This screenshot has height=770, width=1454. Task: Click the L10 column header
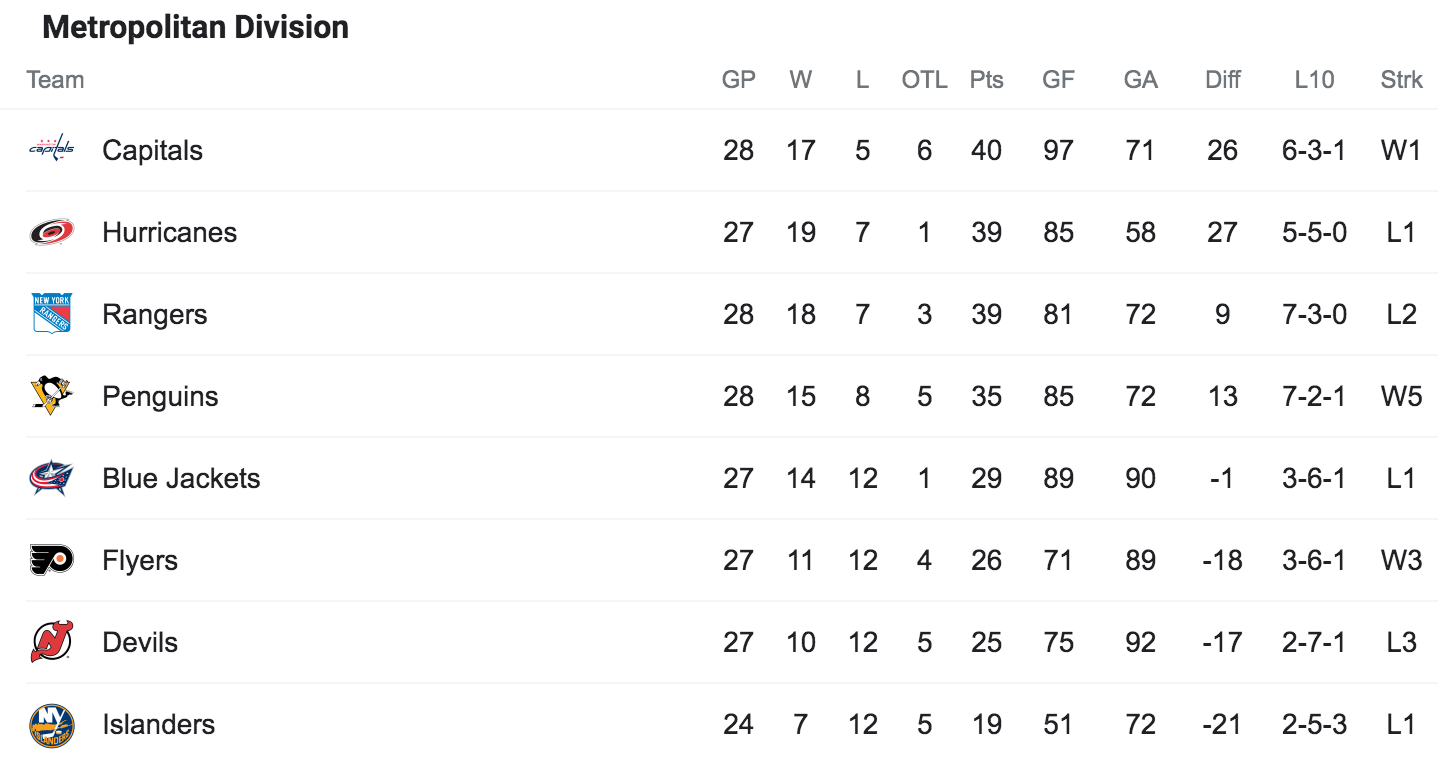(x=1314, y=80)
